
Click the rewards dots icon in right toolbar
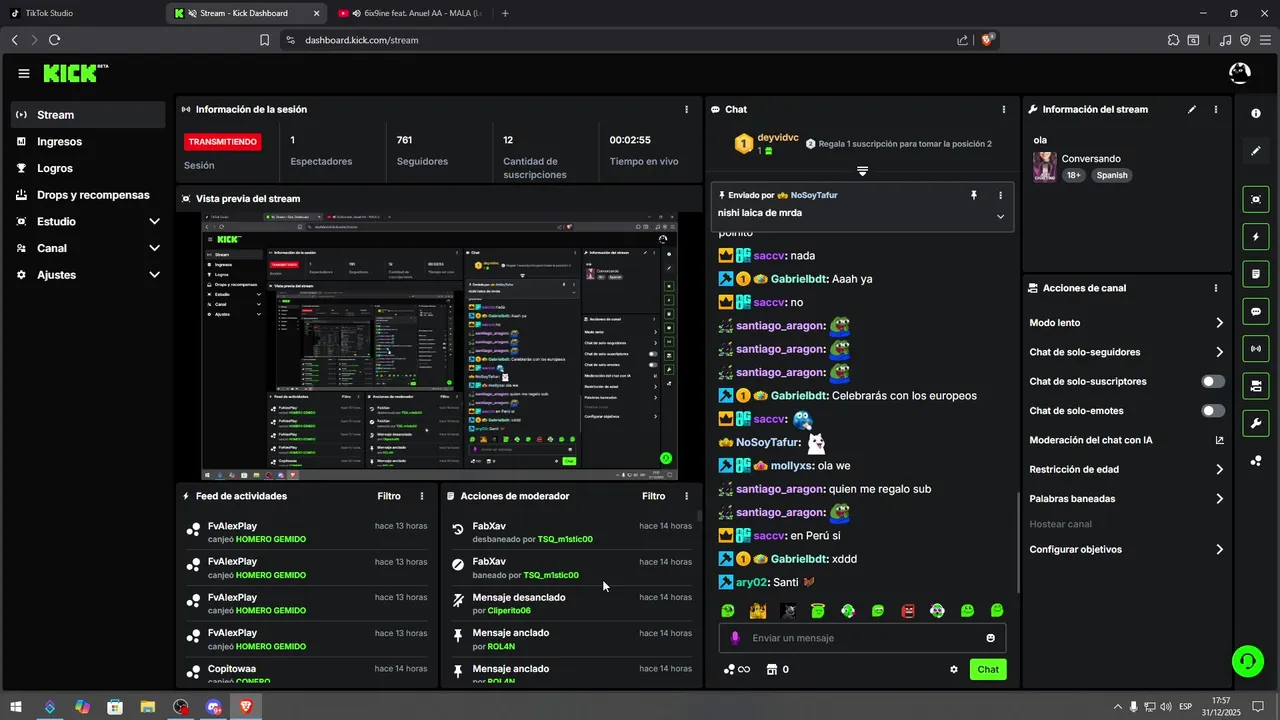coord(1256,461)
